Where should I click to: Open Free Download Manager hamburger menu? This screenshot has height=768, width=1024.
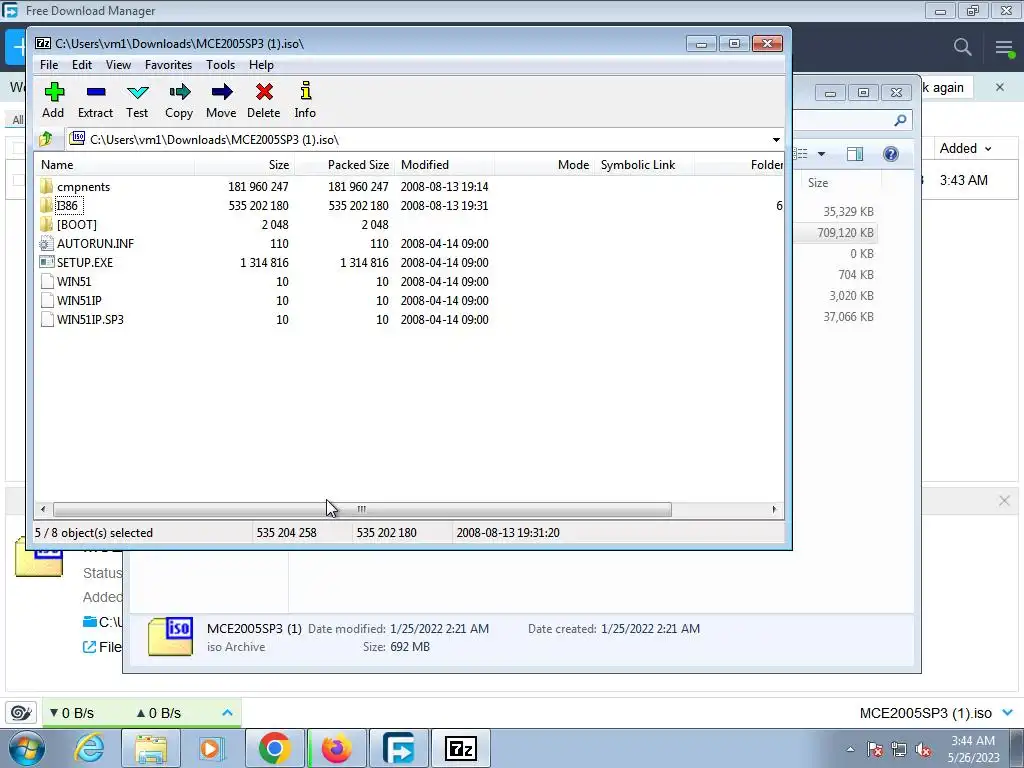click(1004, 47)
